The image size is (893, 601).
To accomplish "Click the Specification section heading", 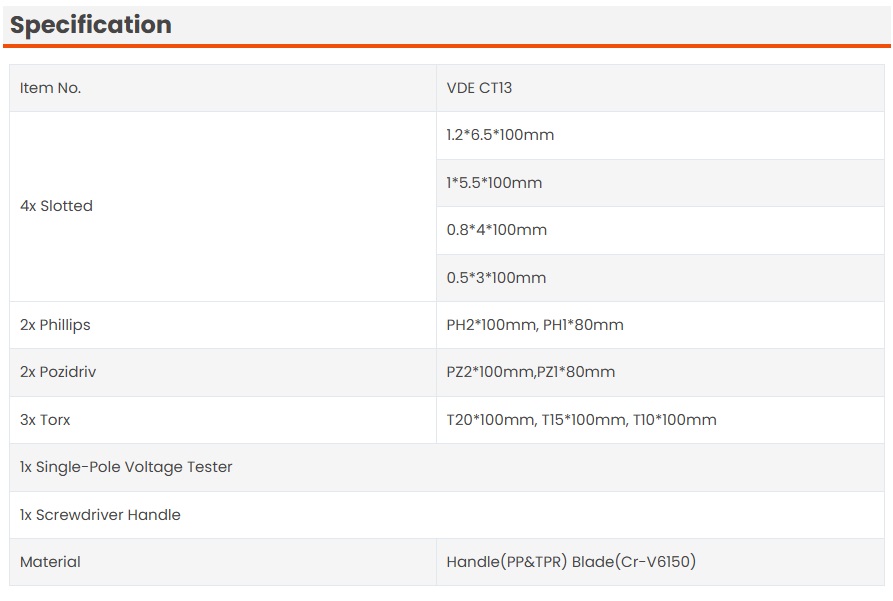I will coord(91,25).
